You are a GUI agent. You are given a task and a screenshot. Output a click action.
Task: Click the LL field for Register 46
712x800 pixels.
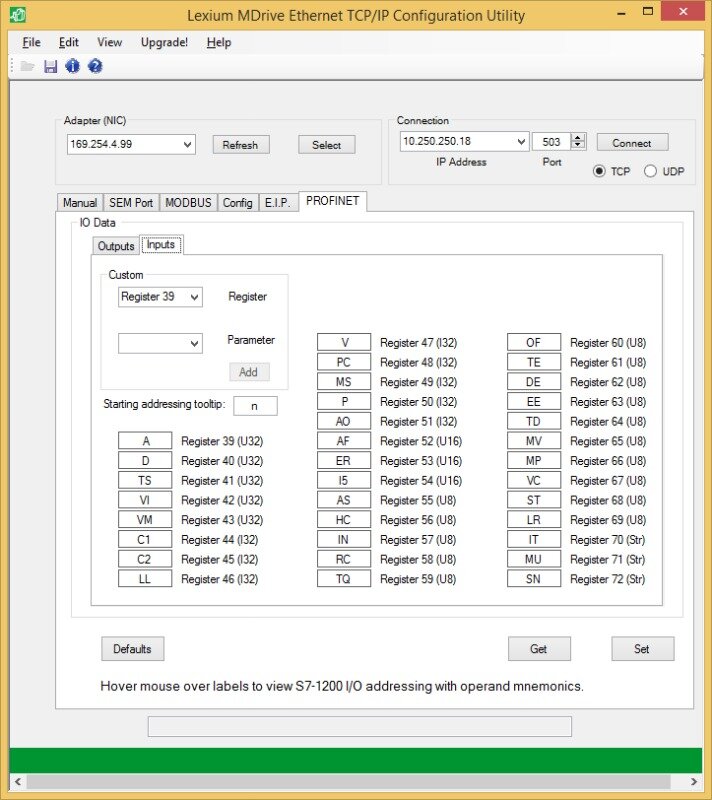145,579
